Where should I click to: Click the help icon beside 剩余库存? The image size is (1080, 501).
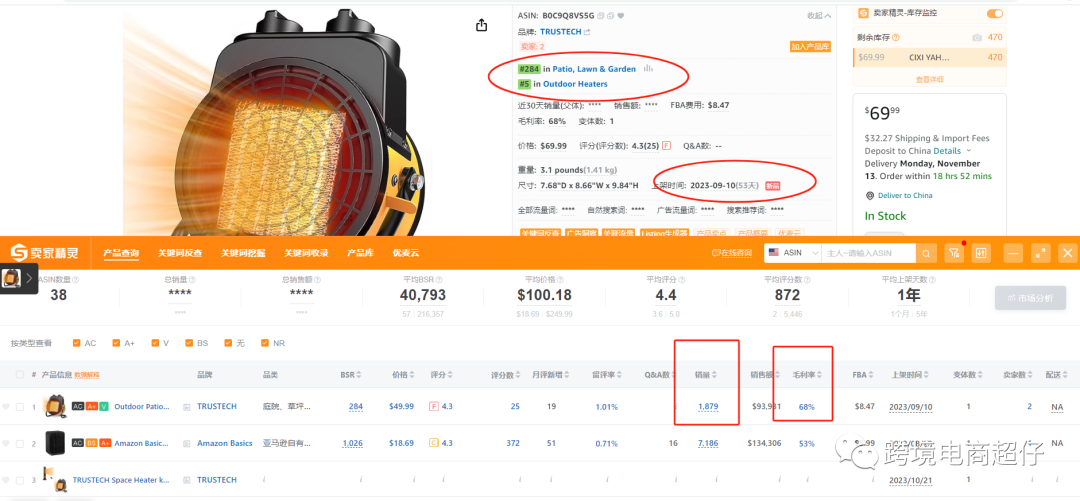click(x=896, y=37)
